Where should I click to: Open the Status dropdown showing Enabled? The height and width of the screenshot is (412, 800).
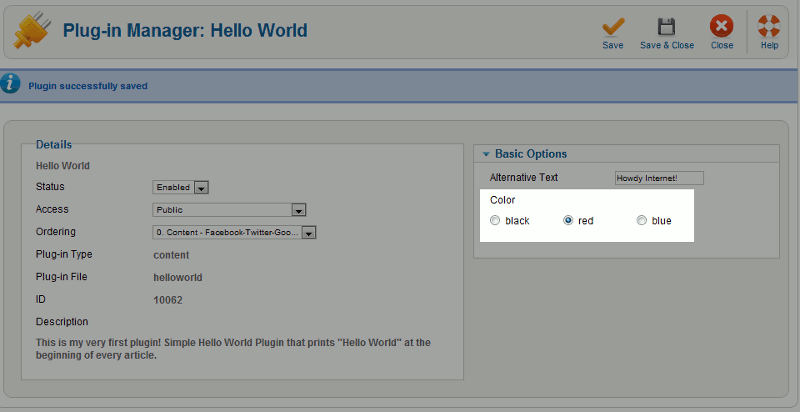181,187
